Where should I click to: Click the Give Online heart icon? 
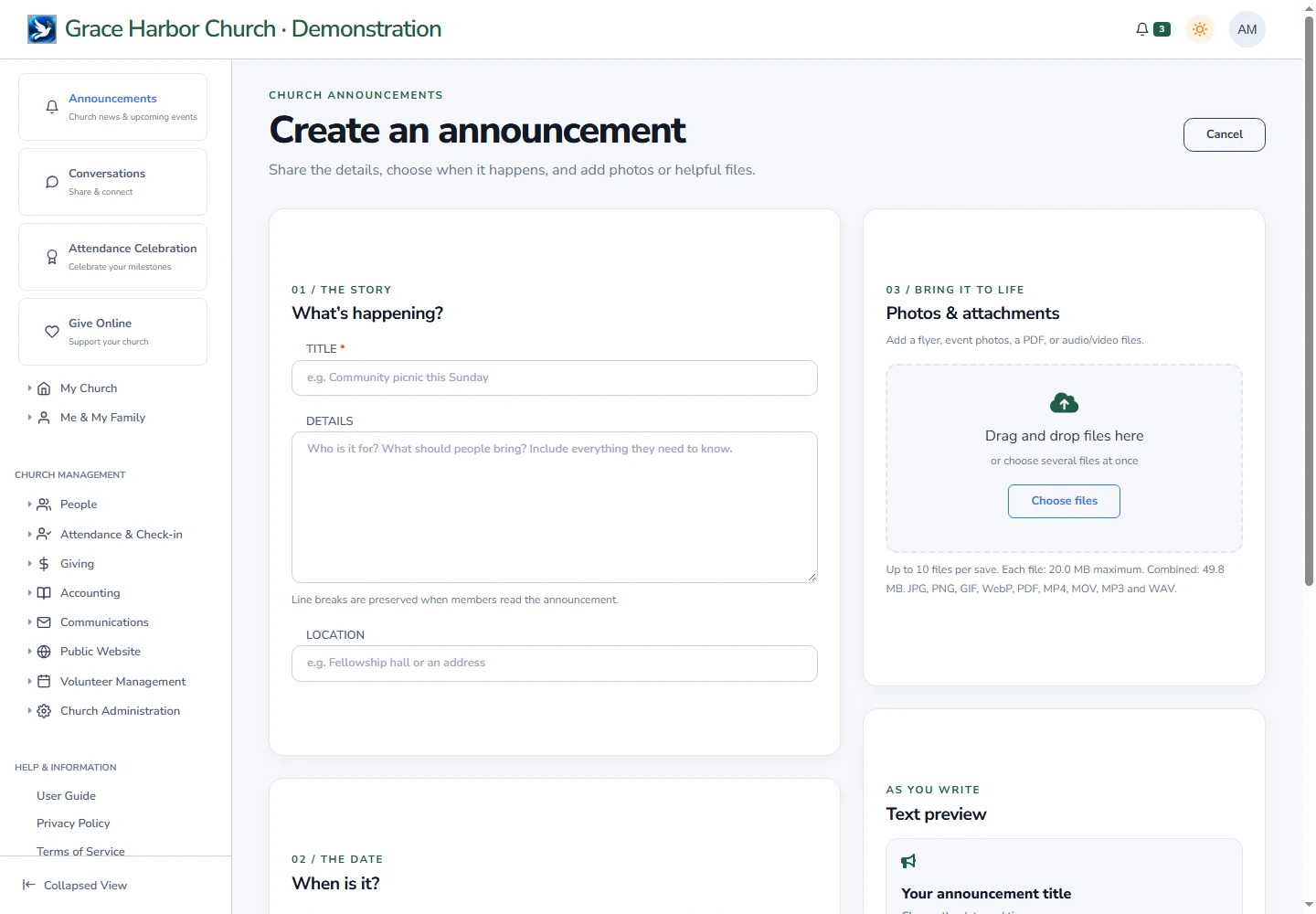click(x=52, y=332)
